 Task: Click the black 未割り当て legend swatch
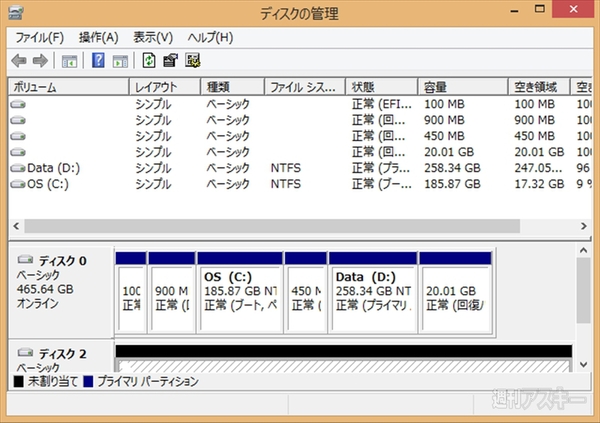point(18,381)
